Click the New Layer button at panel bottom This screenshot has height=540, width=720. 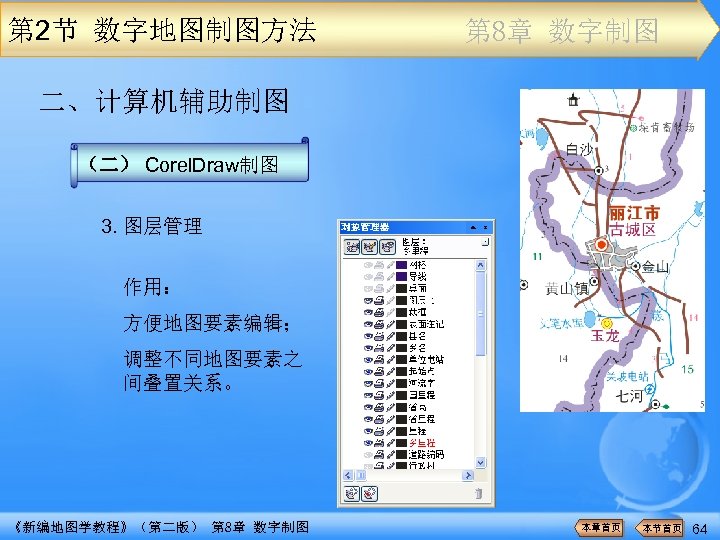(x=352, y=494)
